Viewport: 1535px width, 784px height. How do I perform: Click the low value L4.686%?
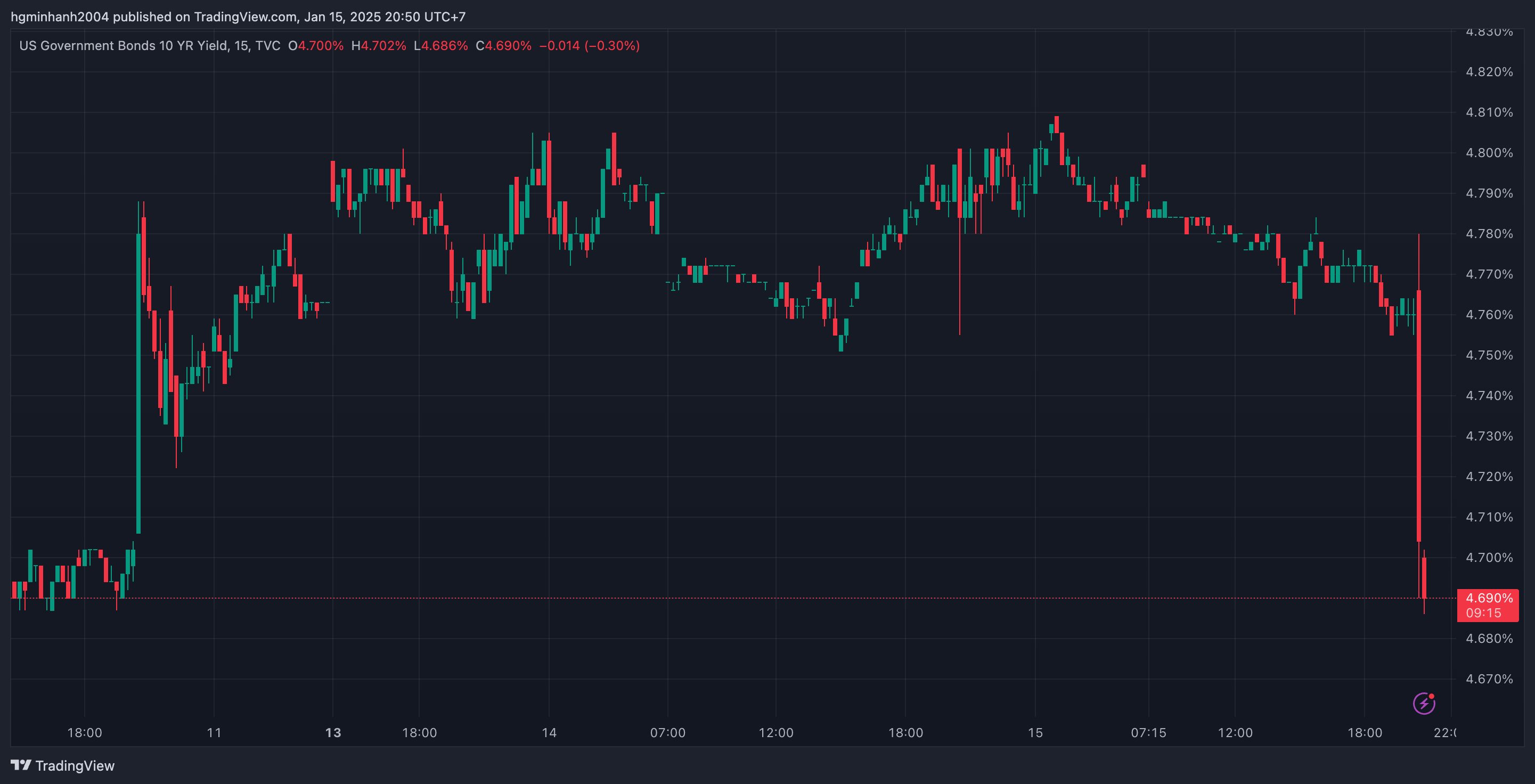pos(441,46)
